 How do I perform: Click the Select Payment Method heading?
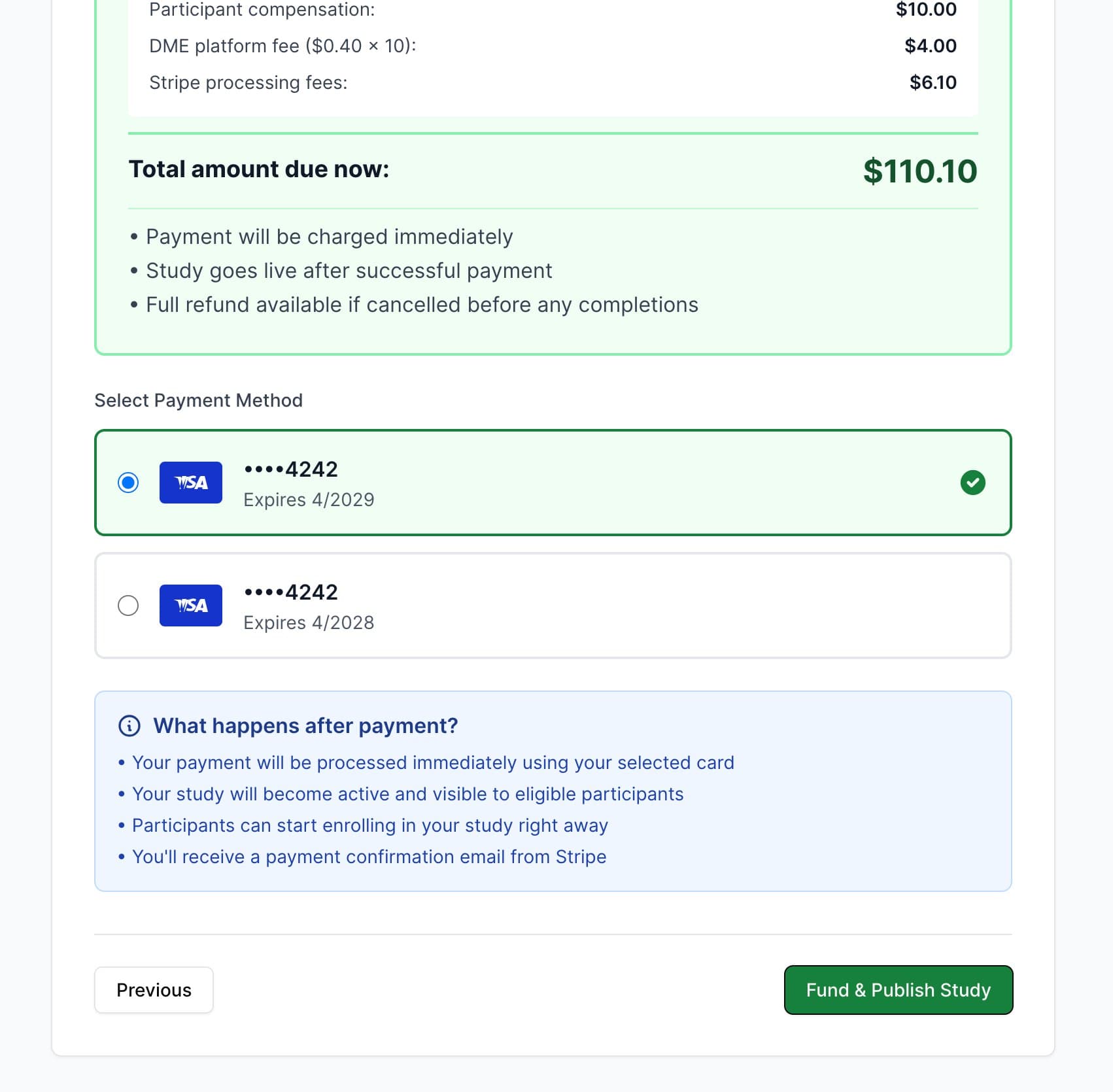click(x=198, y=400)
